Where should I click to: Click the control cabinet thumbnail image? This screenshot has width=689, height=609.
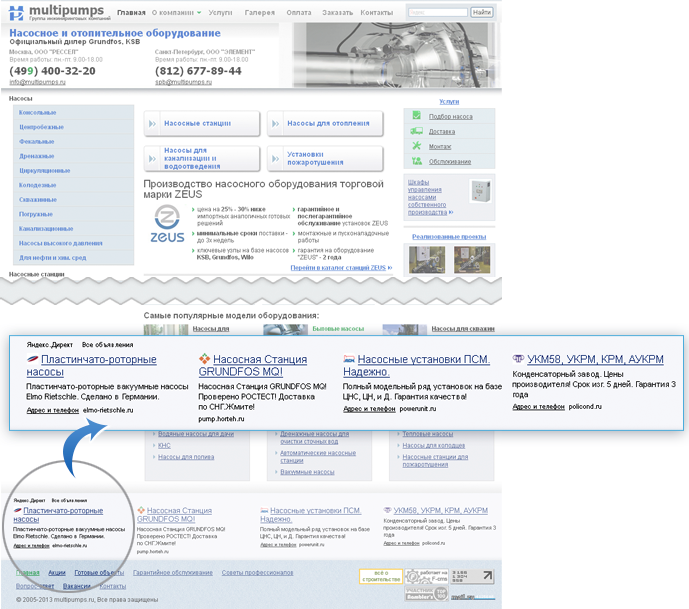480,191
